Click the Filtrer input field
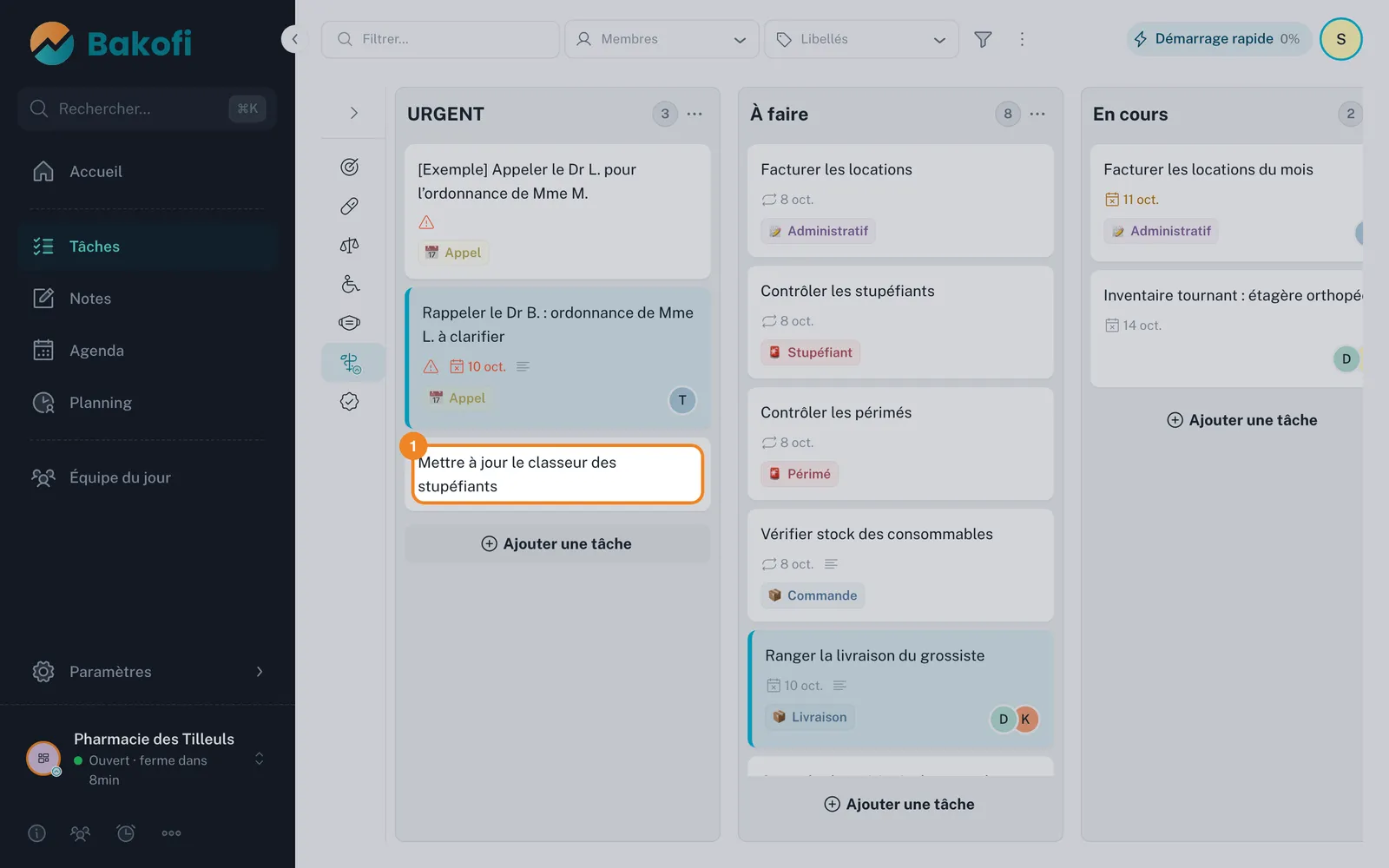This screenshot has width=1389, height=868. [x=440, y=39]
